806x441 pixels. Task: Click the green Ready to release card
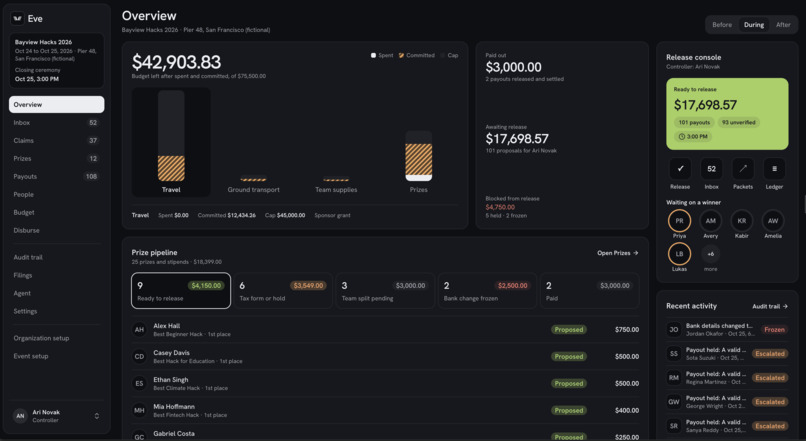pos(727,114)
